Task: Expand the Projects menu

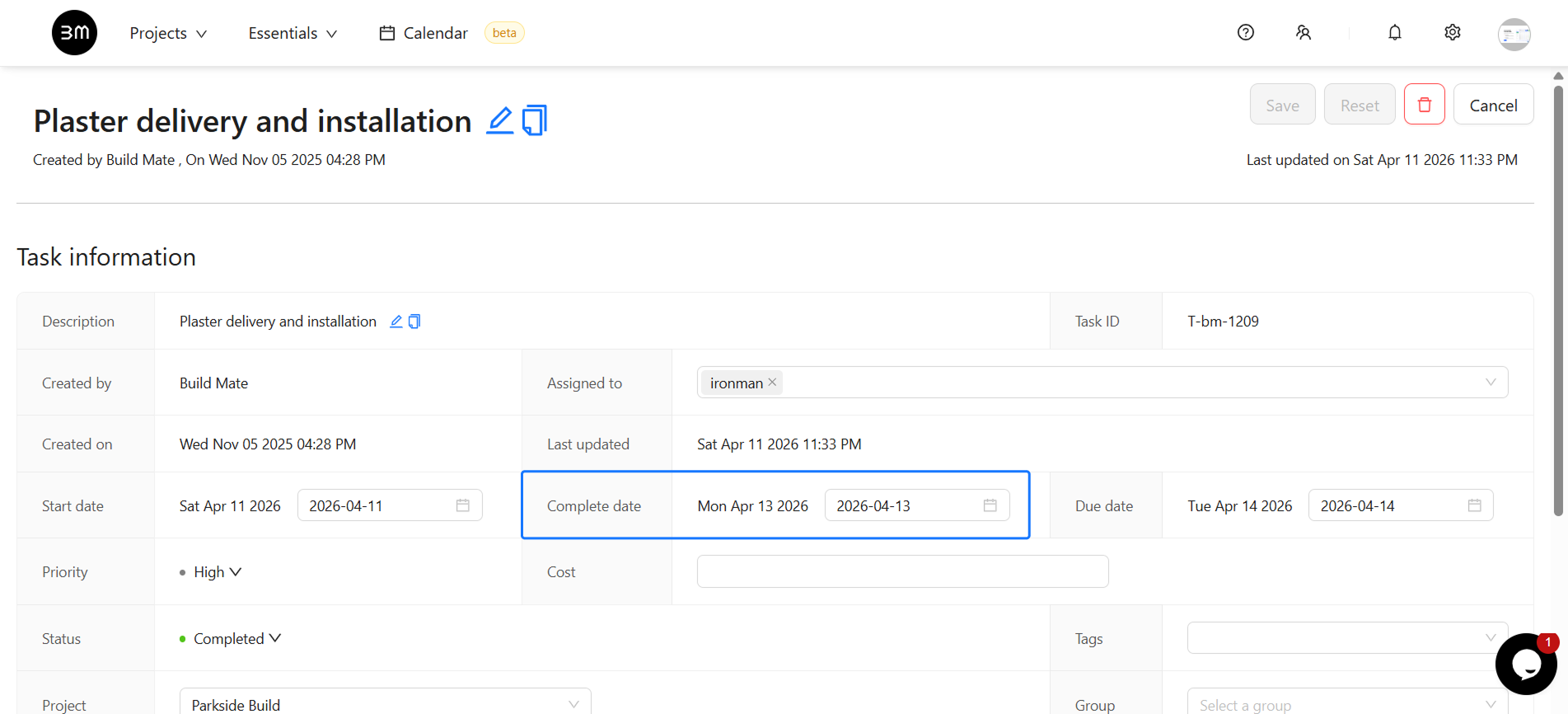Action: click(x=168, y=33)
